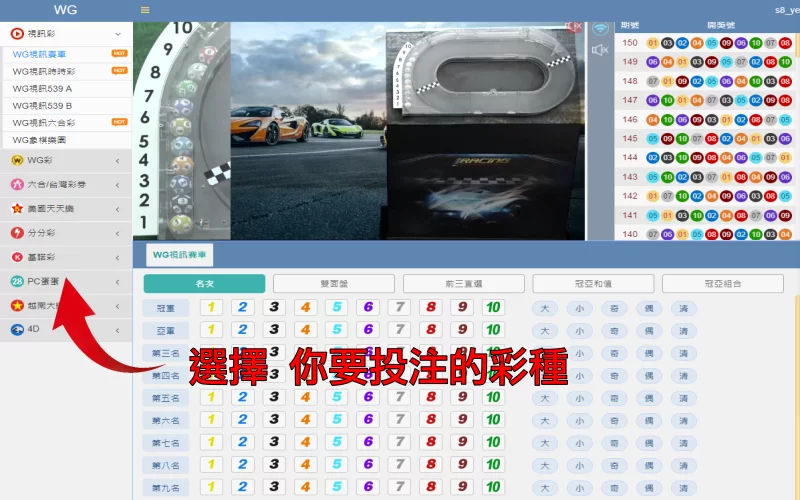Select number 1 for 冠軍 row
This screenshot has height=500, width=800.
coord(211,308)
